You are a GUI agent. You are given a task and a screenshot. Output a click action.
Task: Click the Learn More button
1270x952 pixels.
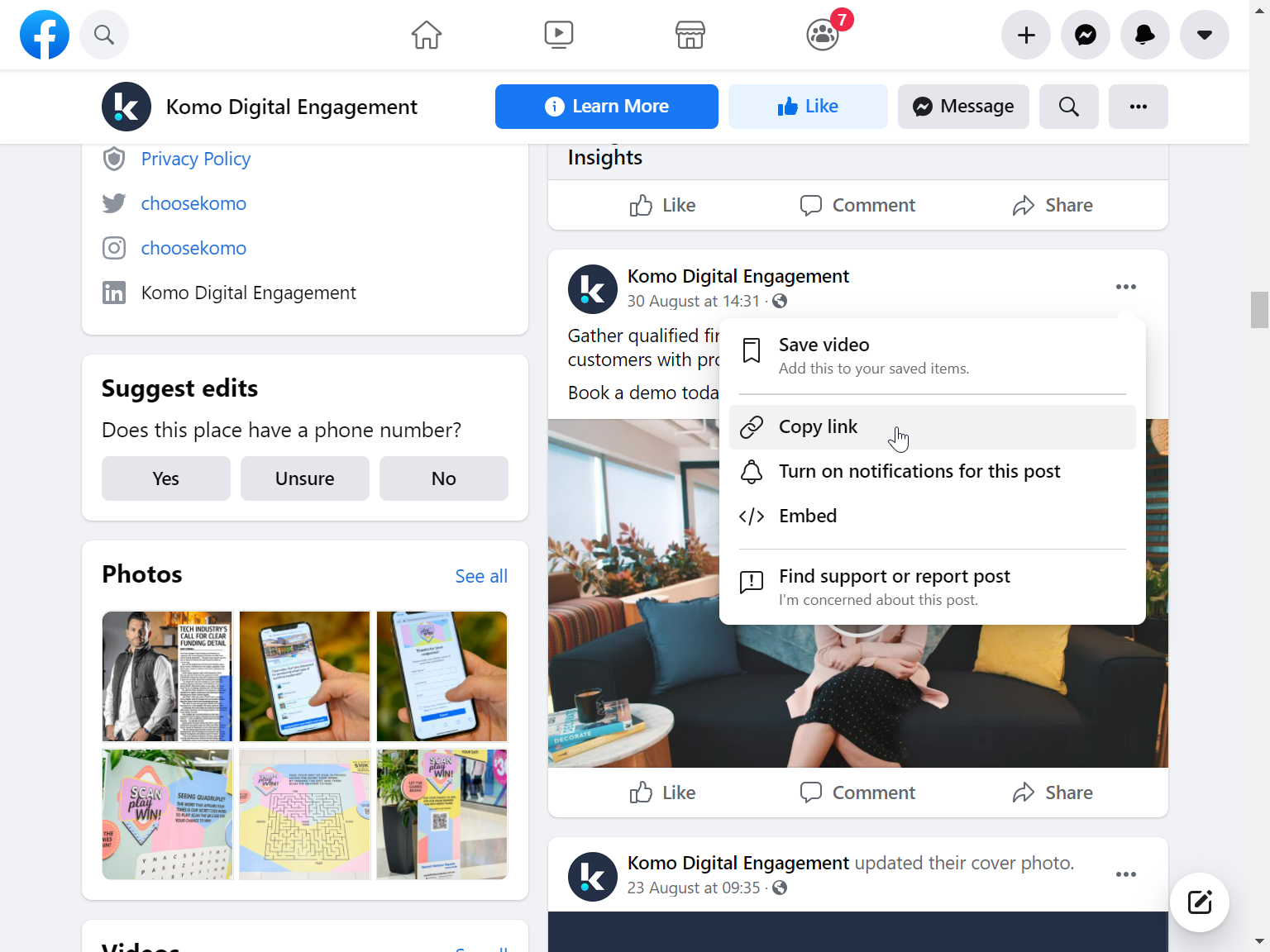(606, 107)
